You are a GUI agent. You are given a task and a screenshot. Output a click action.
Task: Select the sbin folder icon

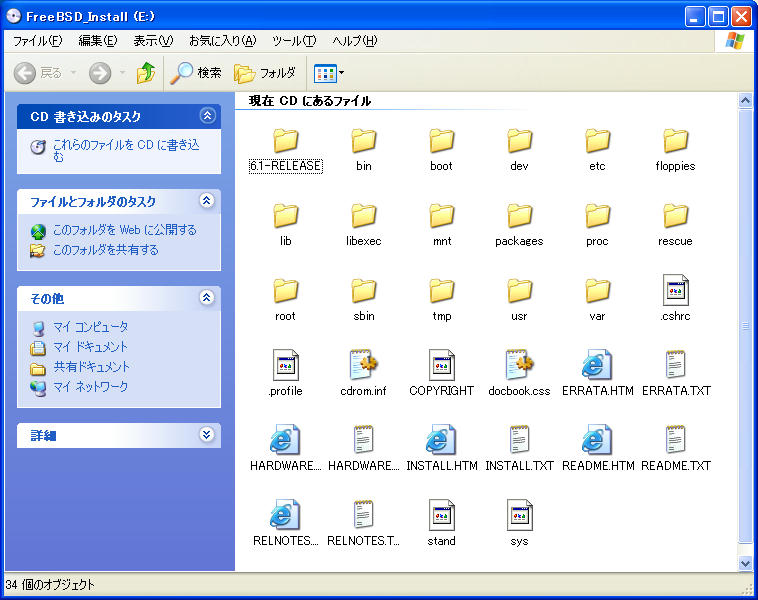[x=364, y=291]
